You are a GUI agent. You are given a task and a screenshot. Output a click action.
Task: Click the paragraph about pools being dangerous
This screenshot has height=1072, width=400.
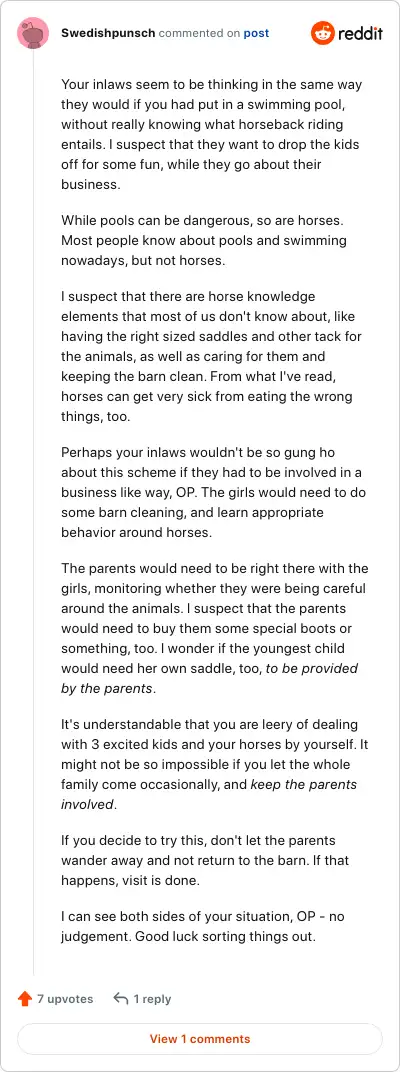(x=204, y=241)
